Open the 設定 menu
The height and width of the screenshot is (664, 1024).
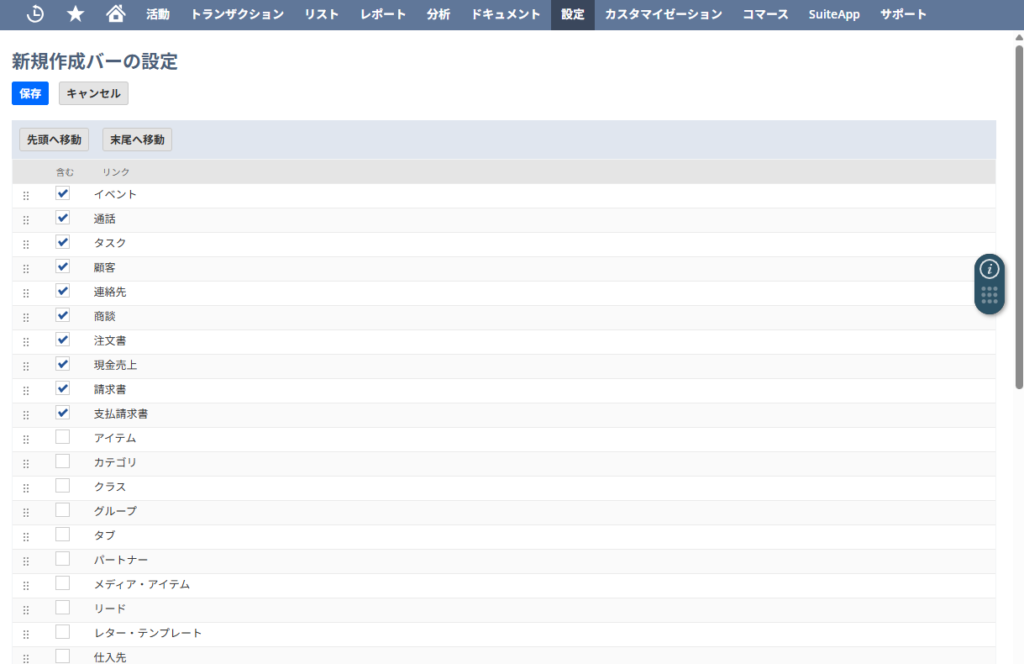572,14
